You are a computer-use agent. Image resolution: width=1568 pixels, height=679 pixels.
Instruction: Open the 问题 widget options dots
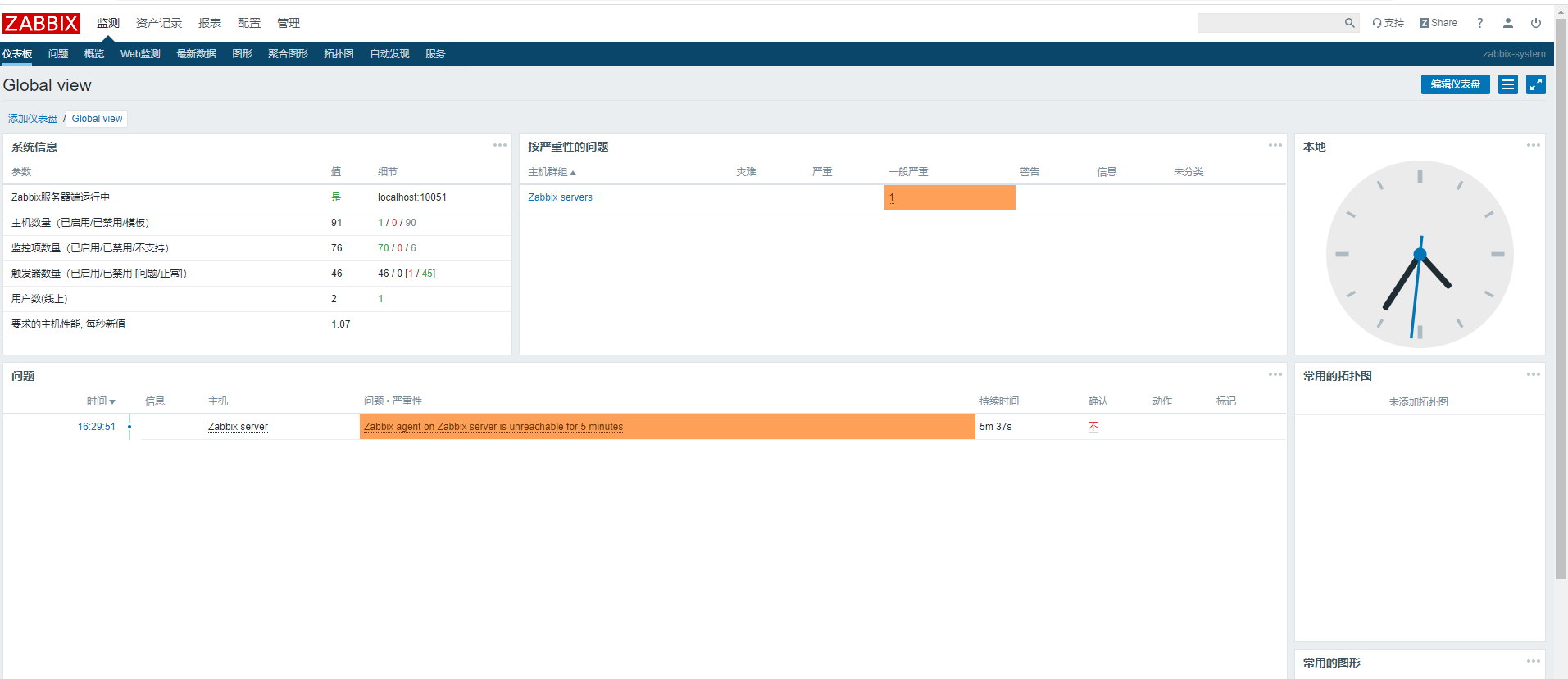(1275, 374)
